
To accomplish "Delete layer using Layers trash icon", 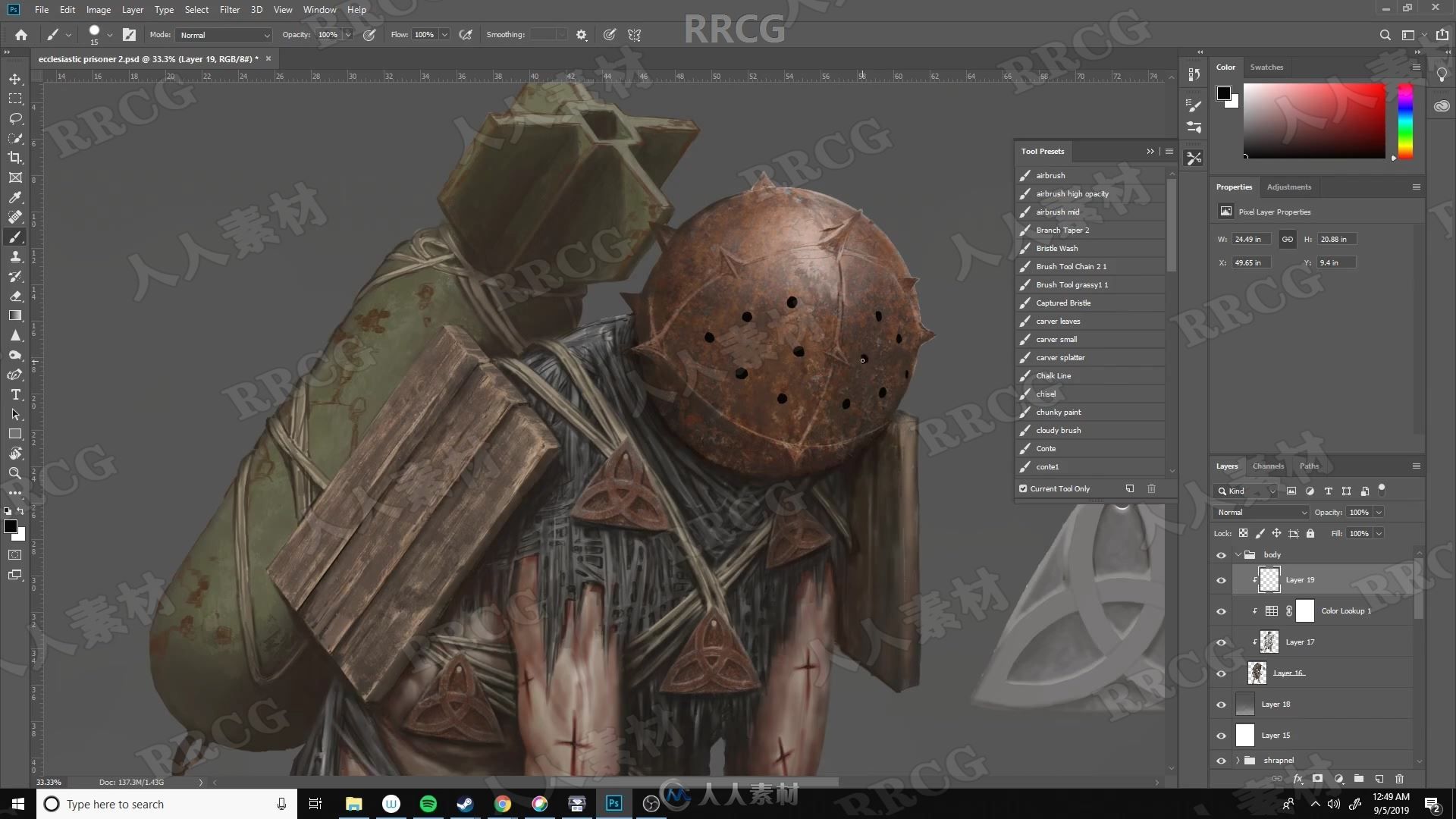I will point(1400,779).
